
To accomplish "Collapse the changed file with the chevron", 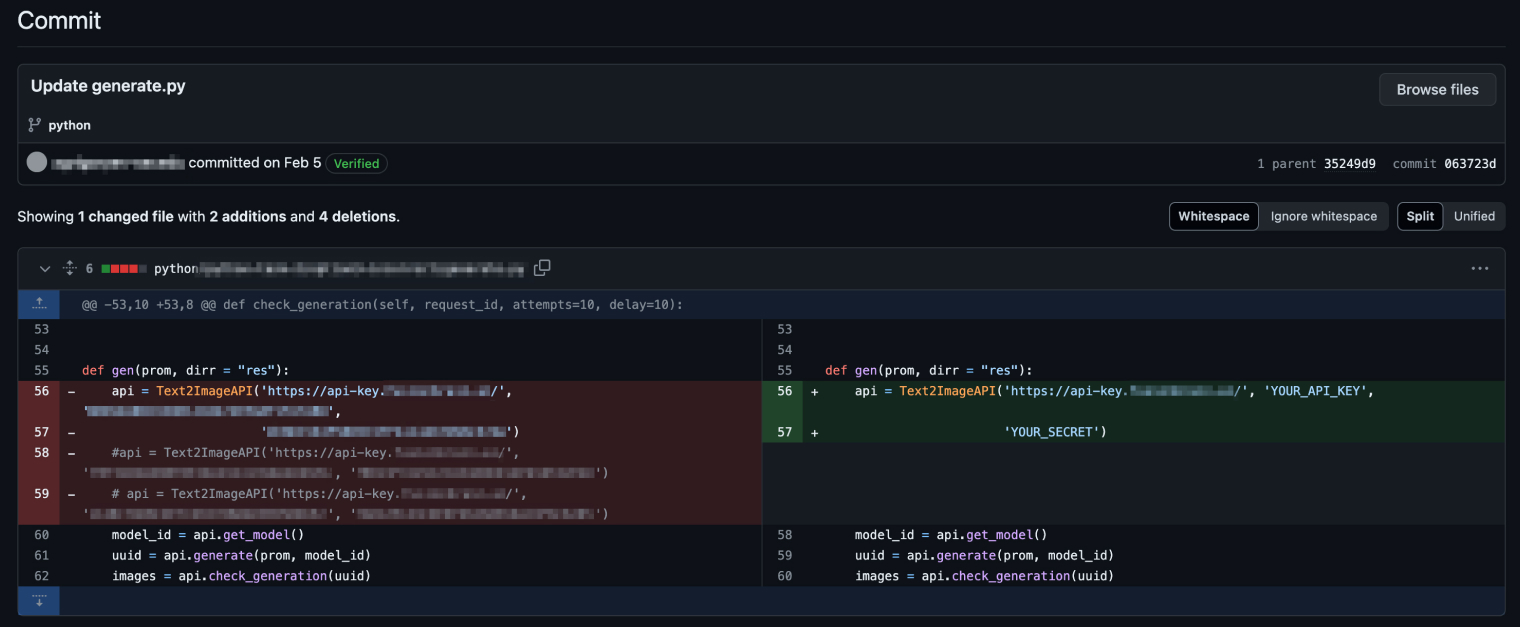I will (44, 268).
